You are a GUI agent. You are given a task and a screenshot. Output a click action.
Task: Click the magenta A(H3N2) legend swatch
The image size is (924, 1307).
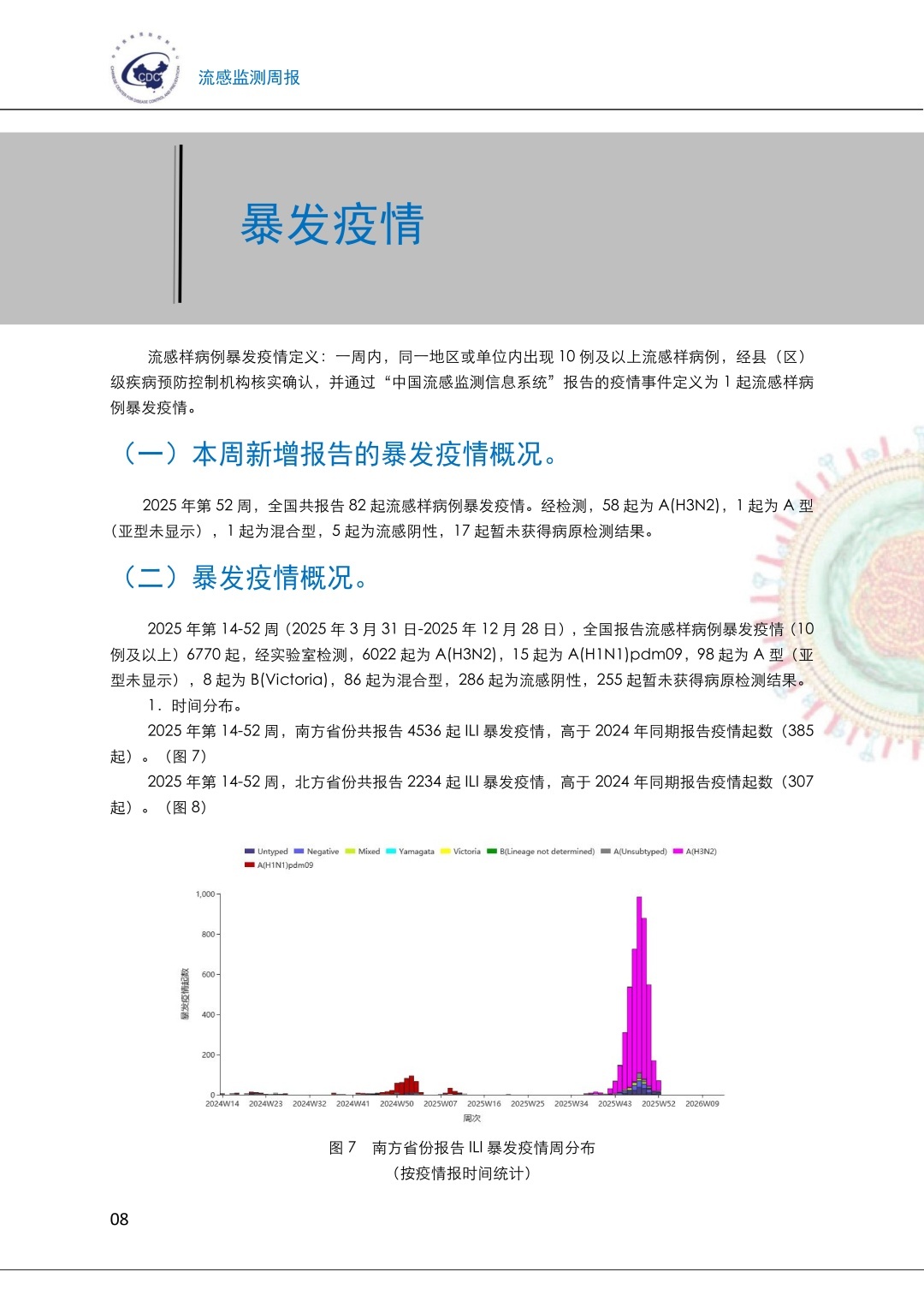click(x=678, y=852)
